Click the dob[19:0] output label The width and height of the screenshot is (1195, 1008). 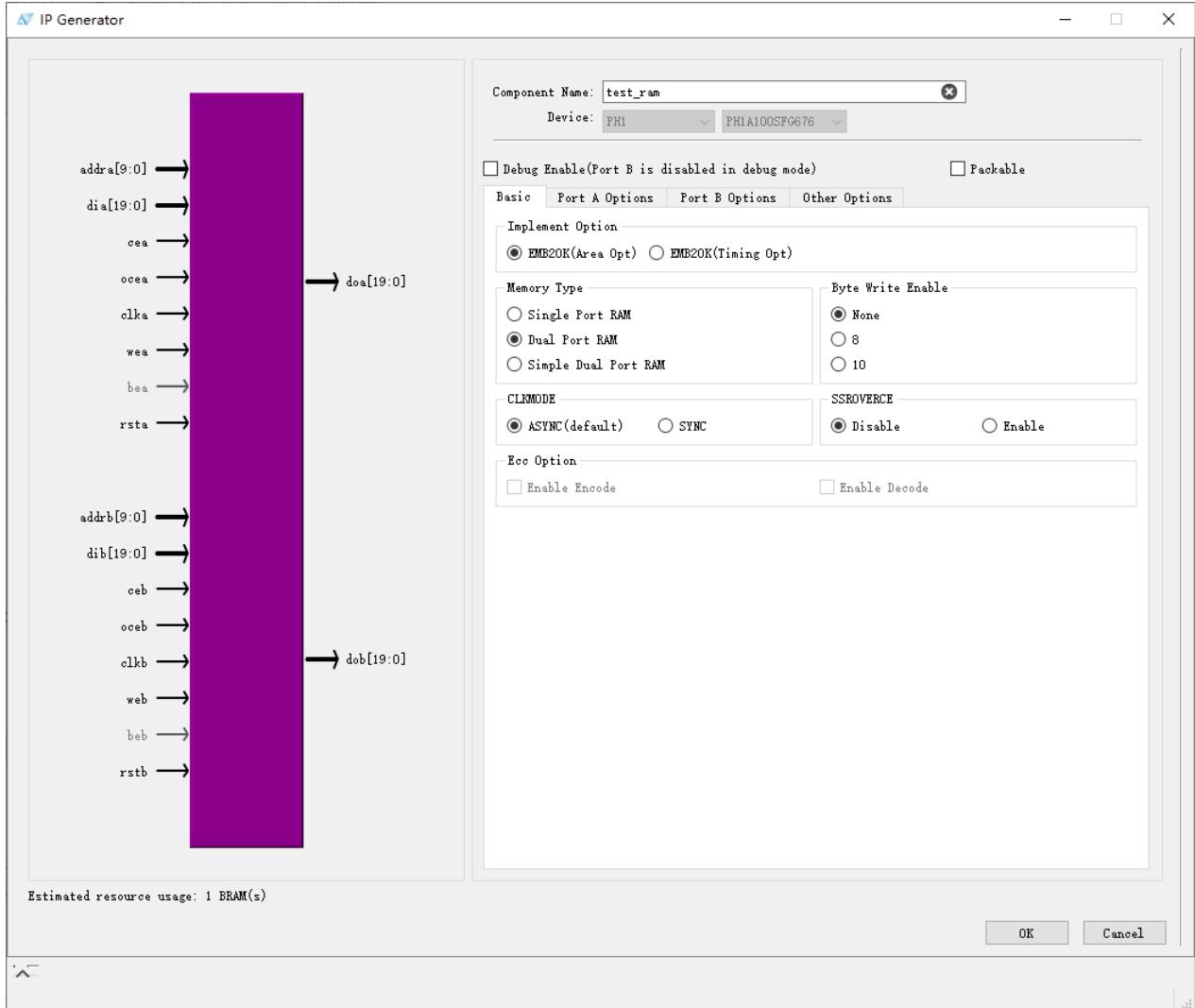[376, 659]
